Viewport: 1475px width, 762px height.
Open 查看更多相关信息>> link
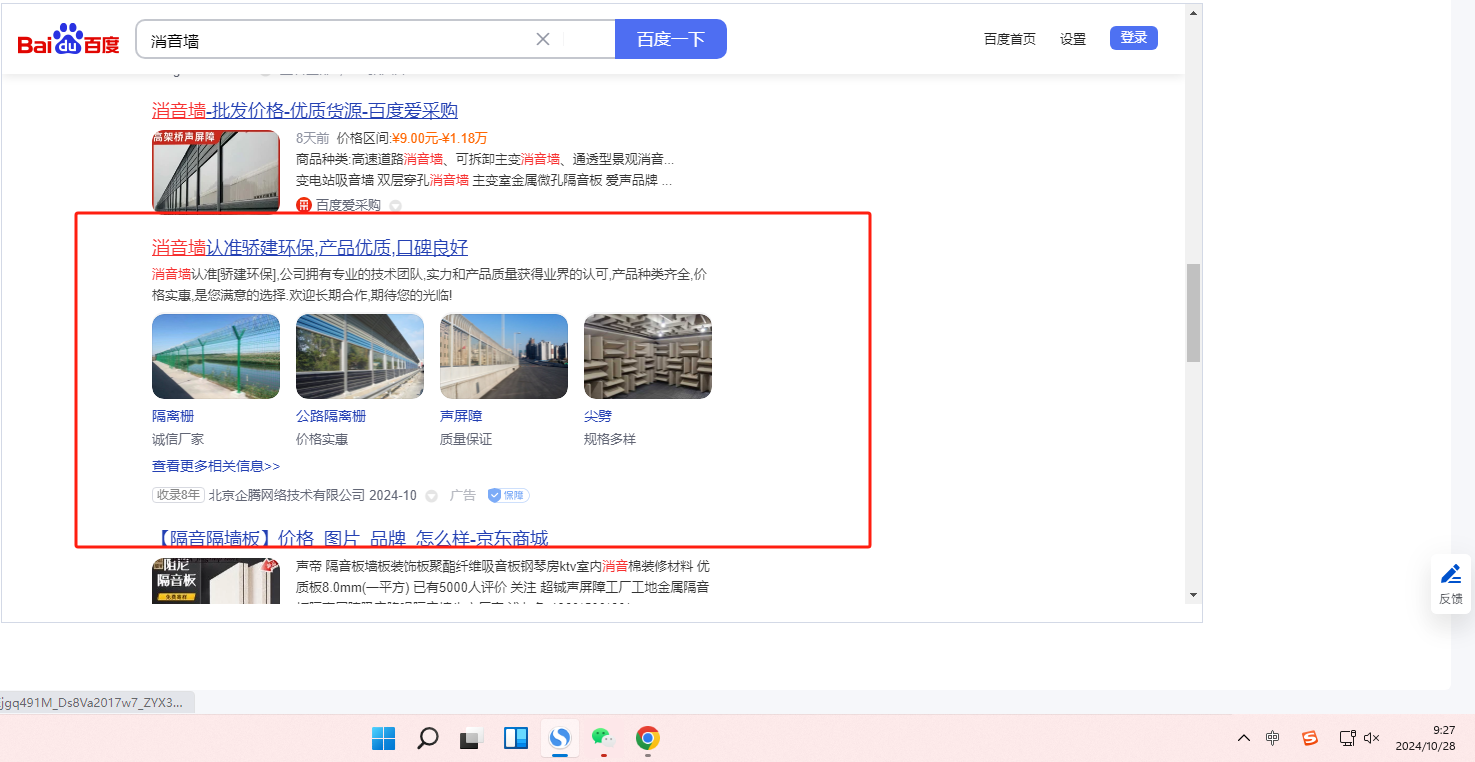(x=216, y=466)
